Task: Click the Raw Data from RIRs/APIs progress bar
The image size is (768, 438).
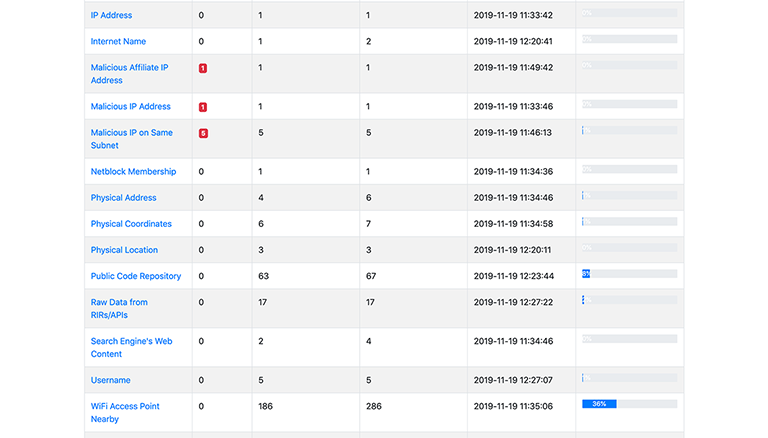Action: click(629, 299)
